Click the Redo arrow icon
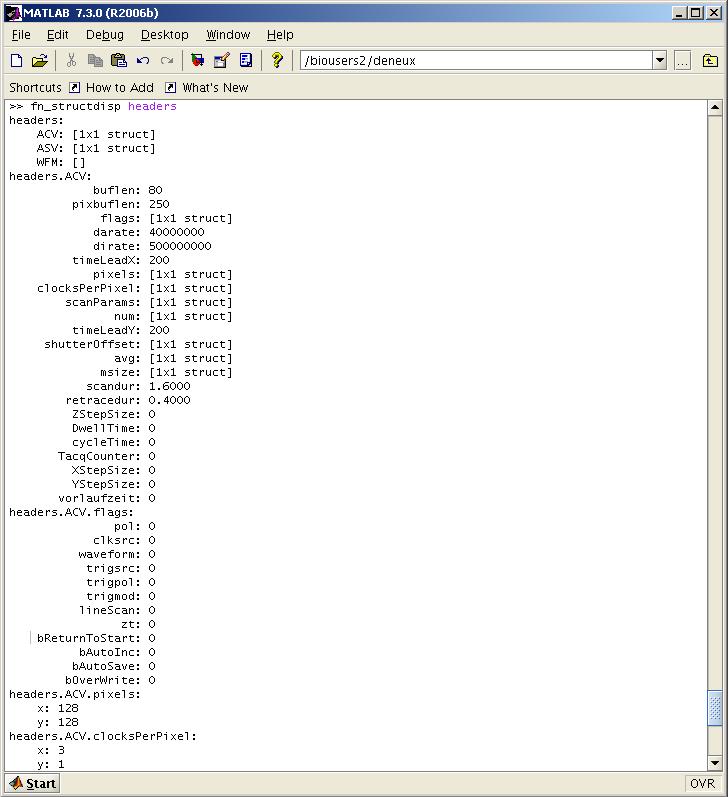The width and height of the screenshot is (728, 797). click(x=167, y=60)
